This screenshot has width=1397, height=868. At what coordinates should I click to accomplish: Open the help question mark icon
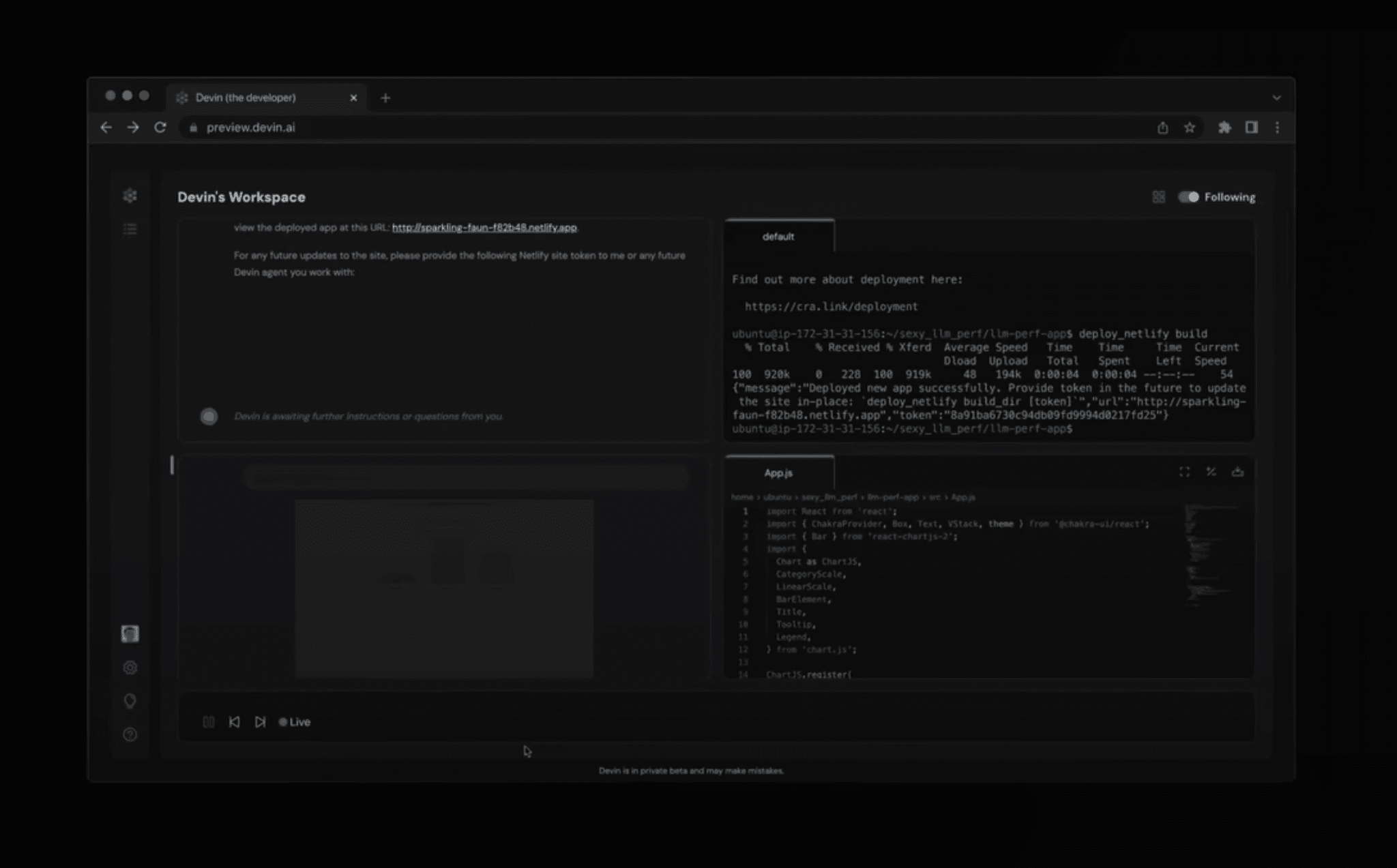pos(130,735)
